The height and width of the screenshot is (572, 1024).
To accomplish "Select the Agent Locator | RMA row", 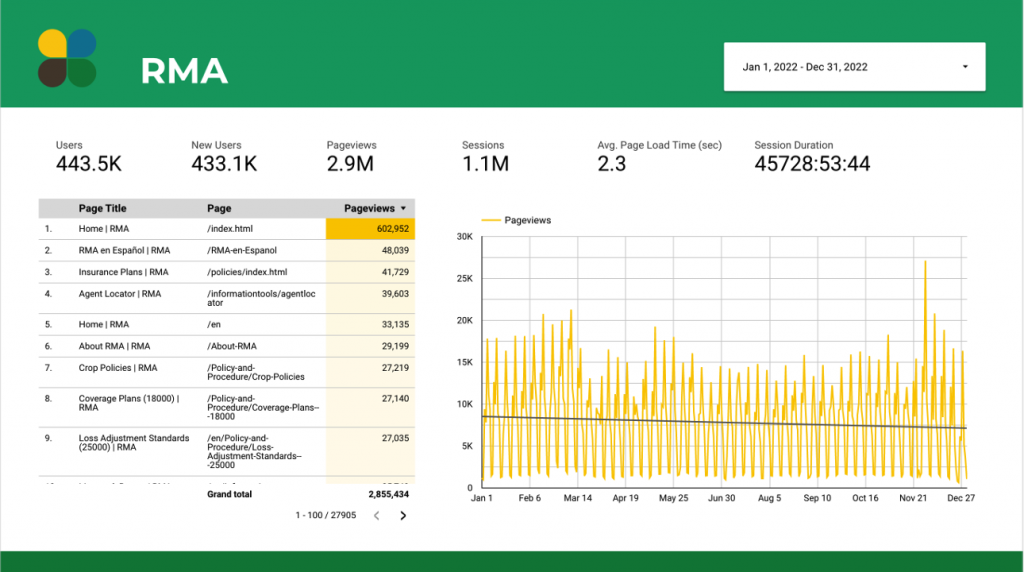I will [x=180, y=299].
